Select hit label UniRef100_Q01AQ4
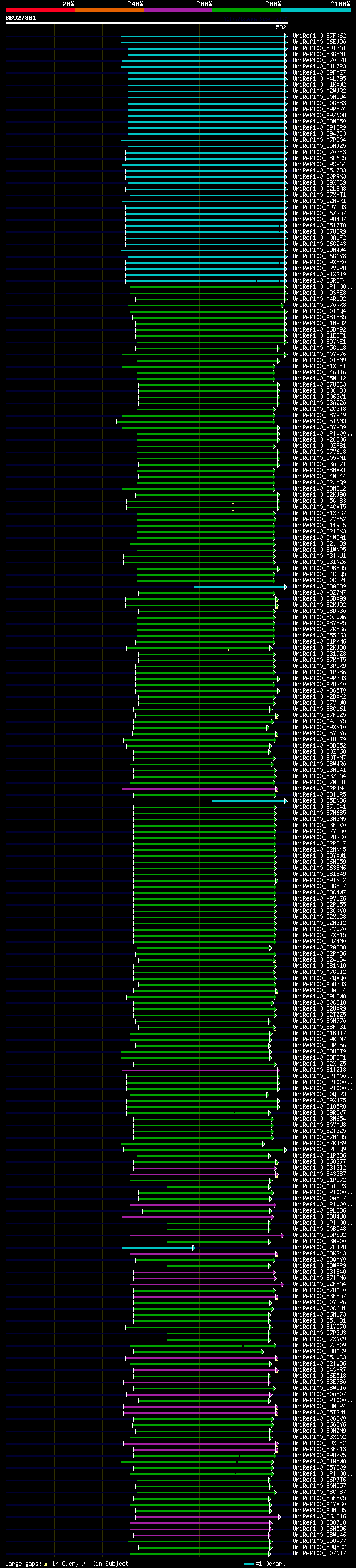356x1568 pixels. tap(319, 311)
